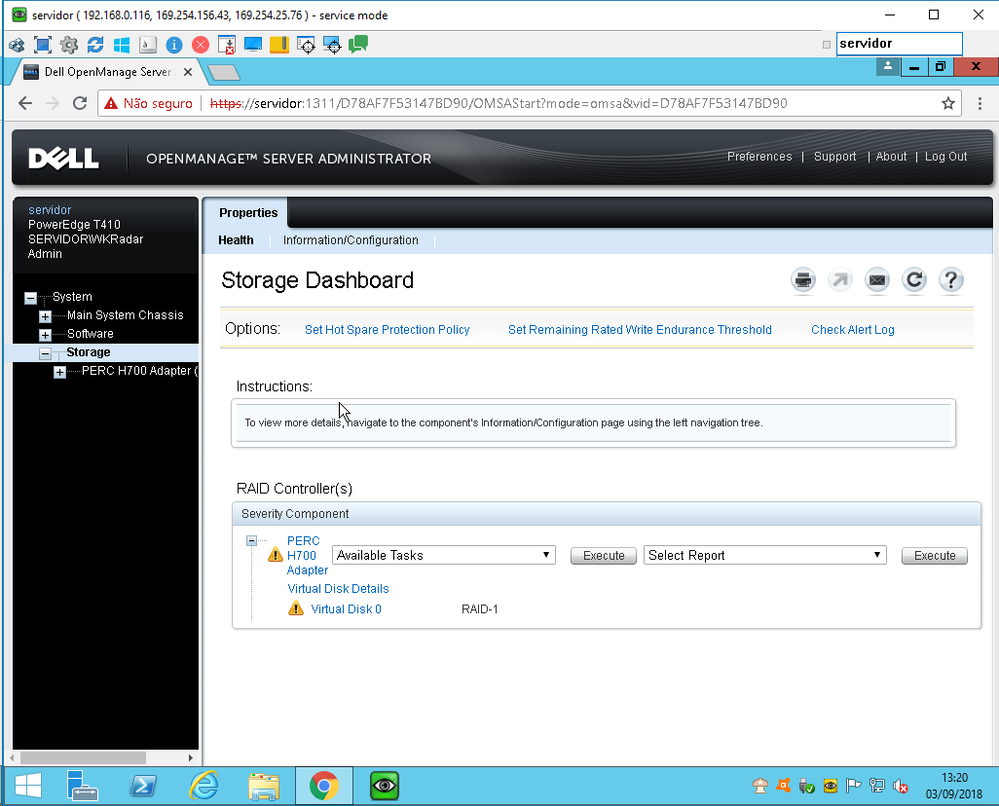999x806 pixels.
Task: Click the blue info icon in remote toolbar
Action: point(174,45)
